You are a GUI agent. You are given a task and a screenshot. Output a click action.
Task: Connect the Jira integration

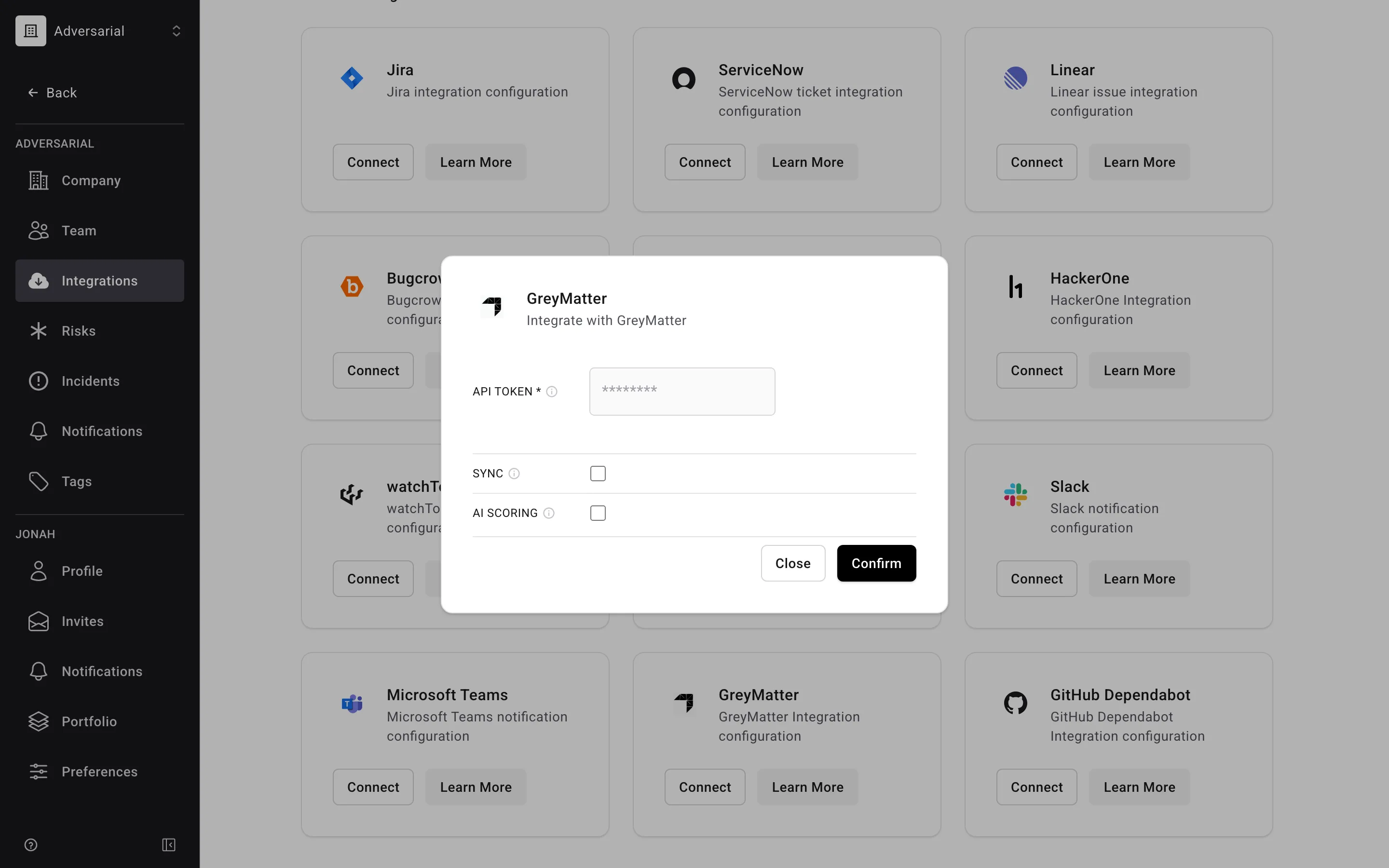click(373, 162)
